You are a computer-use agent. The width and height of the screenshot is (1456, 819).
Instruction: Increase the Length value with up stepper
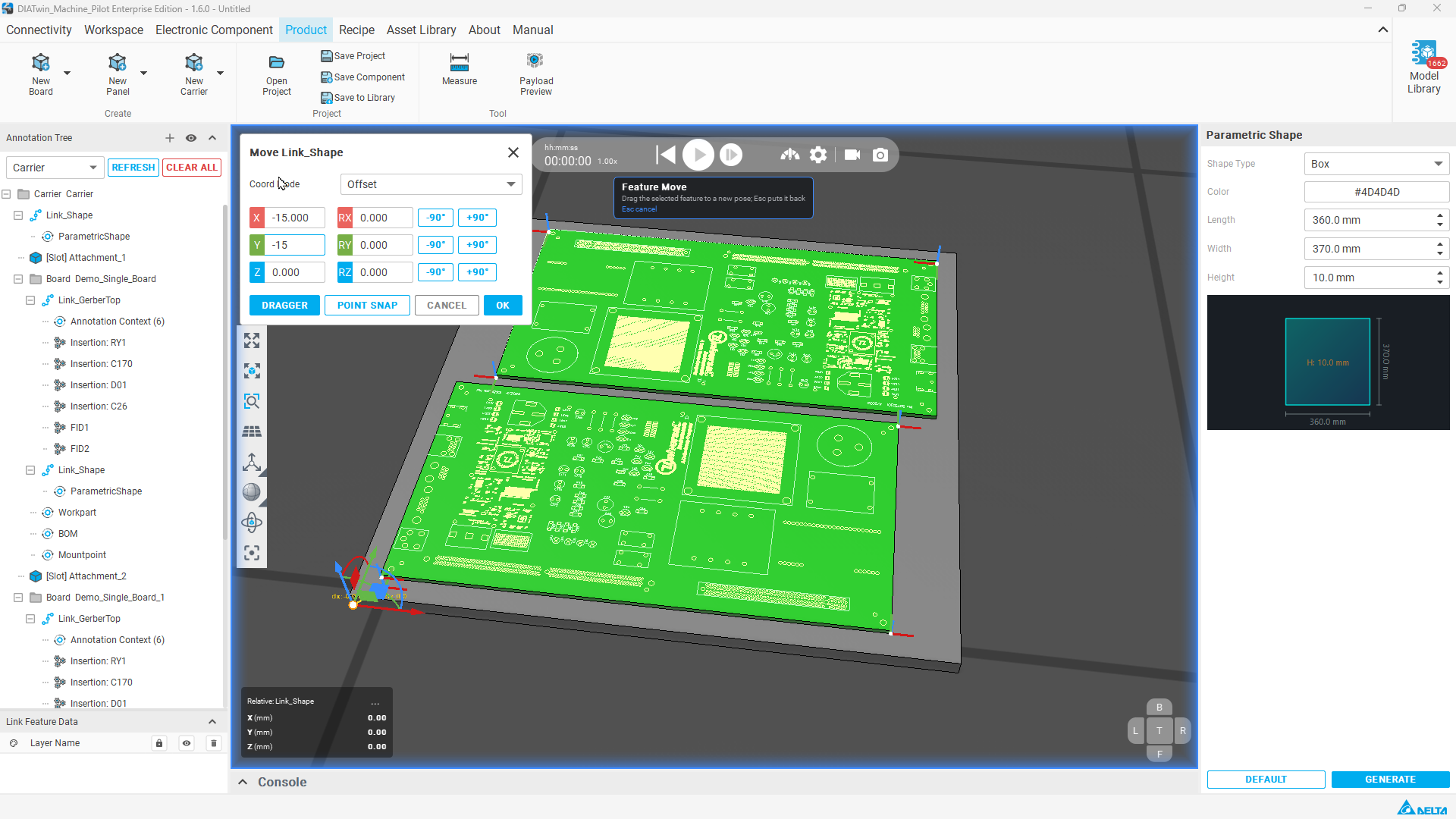pyautogui.click(x=1440, y=215)
